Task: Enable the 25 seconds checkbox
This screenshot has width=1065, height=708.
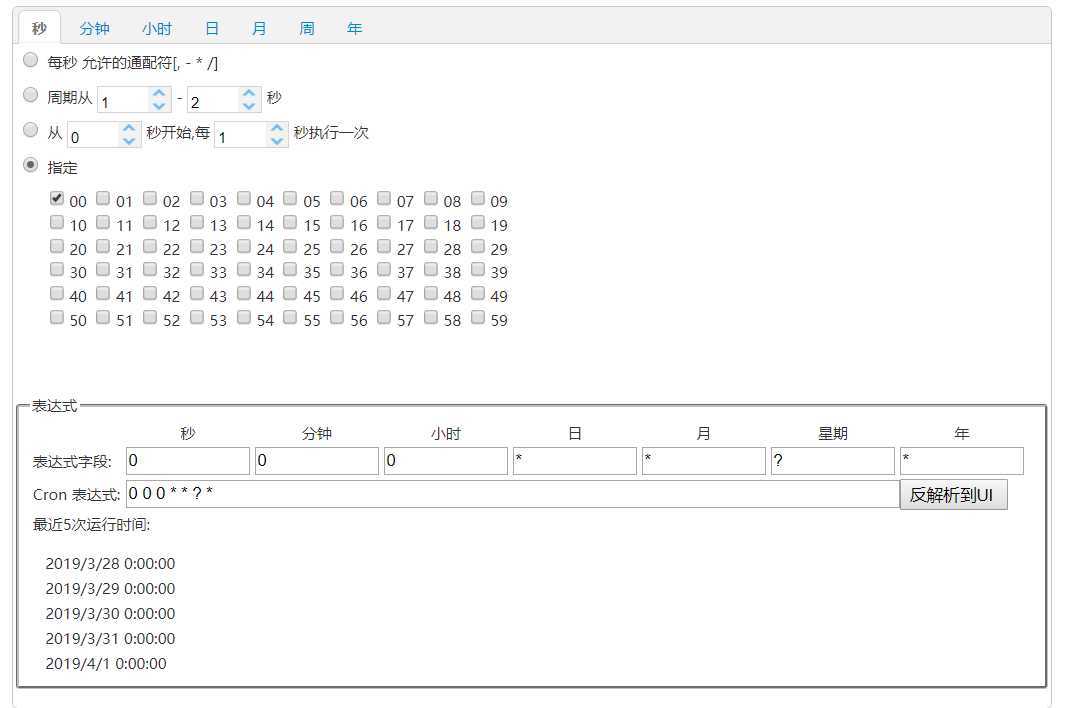Action: coord(290,245)
